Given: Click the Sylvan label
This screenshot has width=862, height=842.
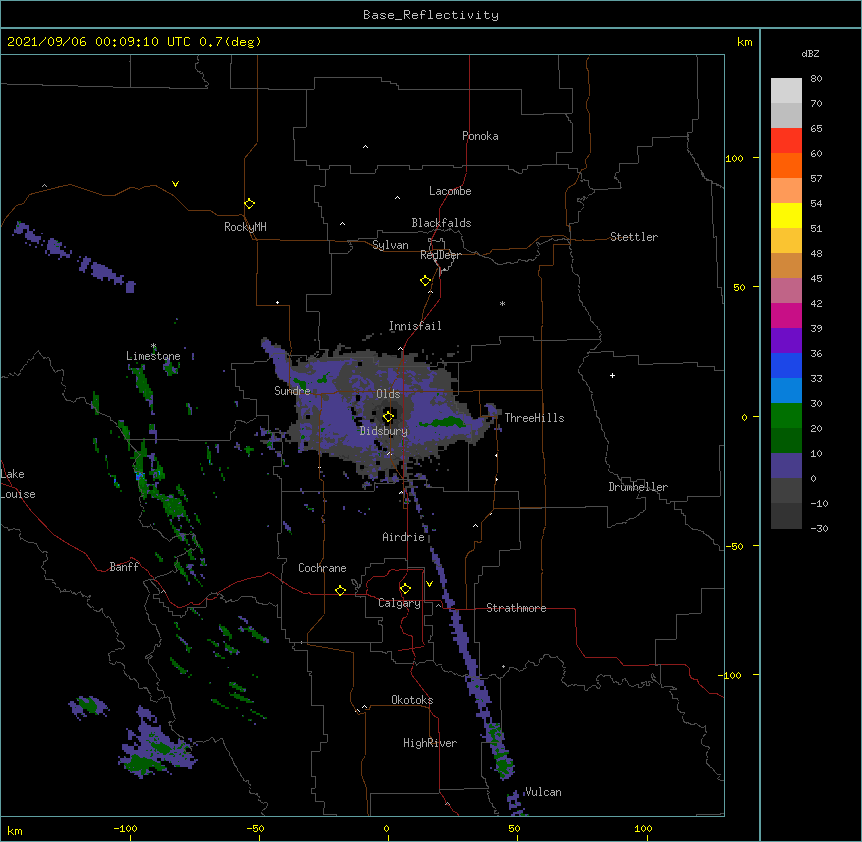Looking at the screenshot, I should [x=390, y=245].
